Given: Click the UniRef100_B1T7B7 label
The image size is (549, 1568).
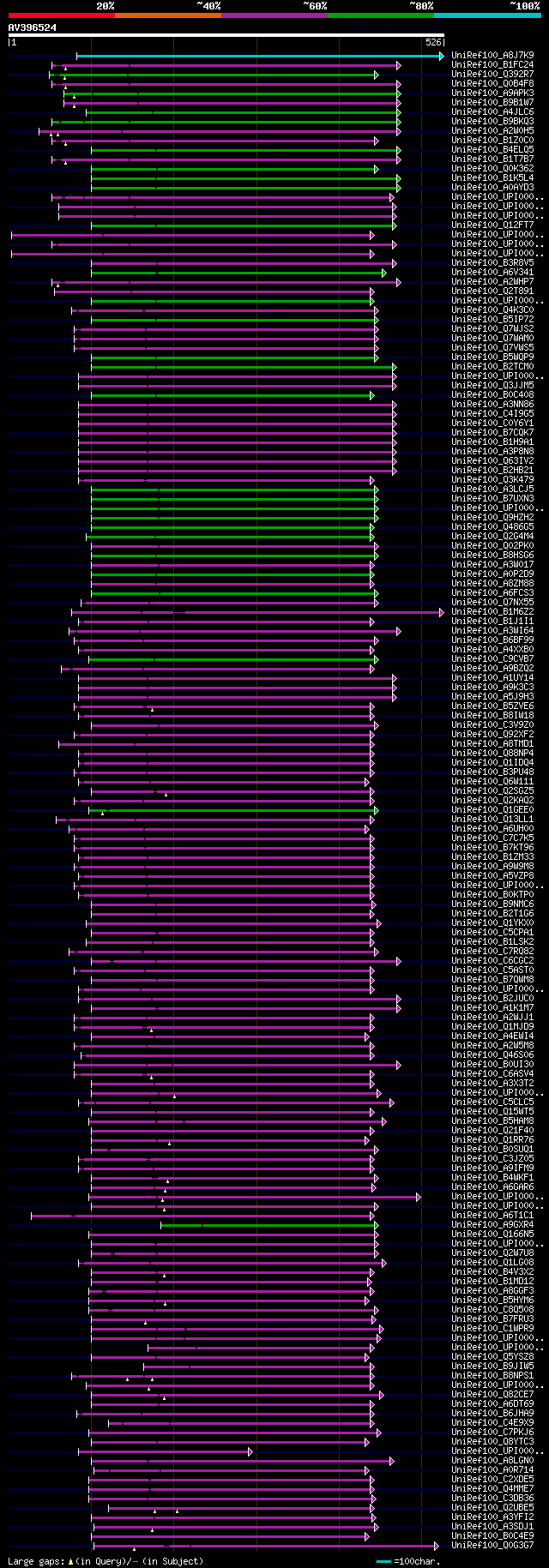Looking at the screenshot, I should [492, 159].
